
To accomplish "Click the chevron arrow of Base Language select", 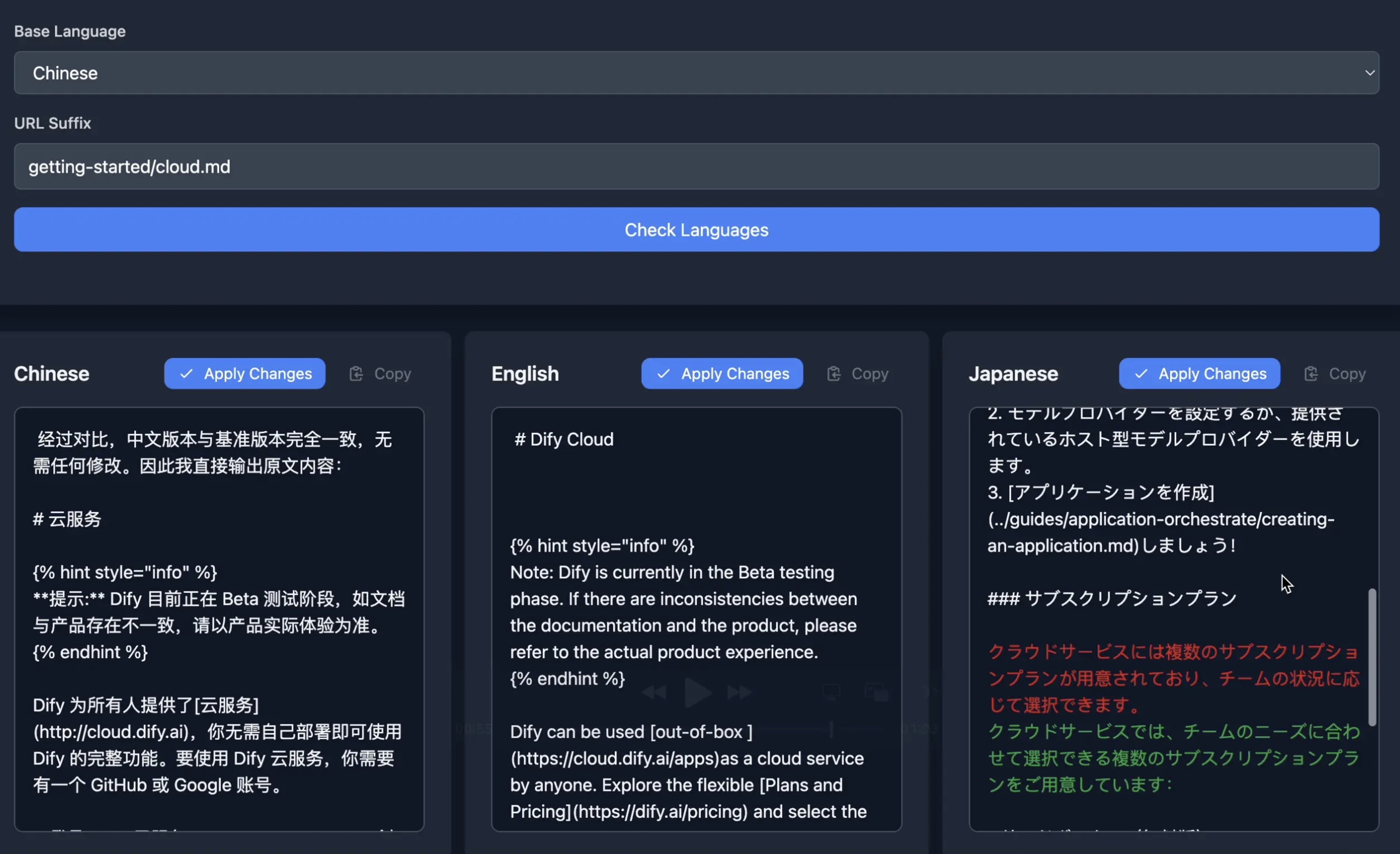I will (1370, 73).
